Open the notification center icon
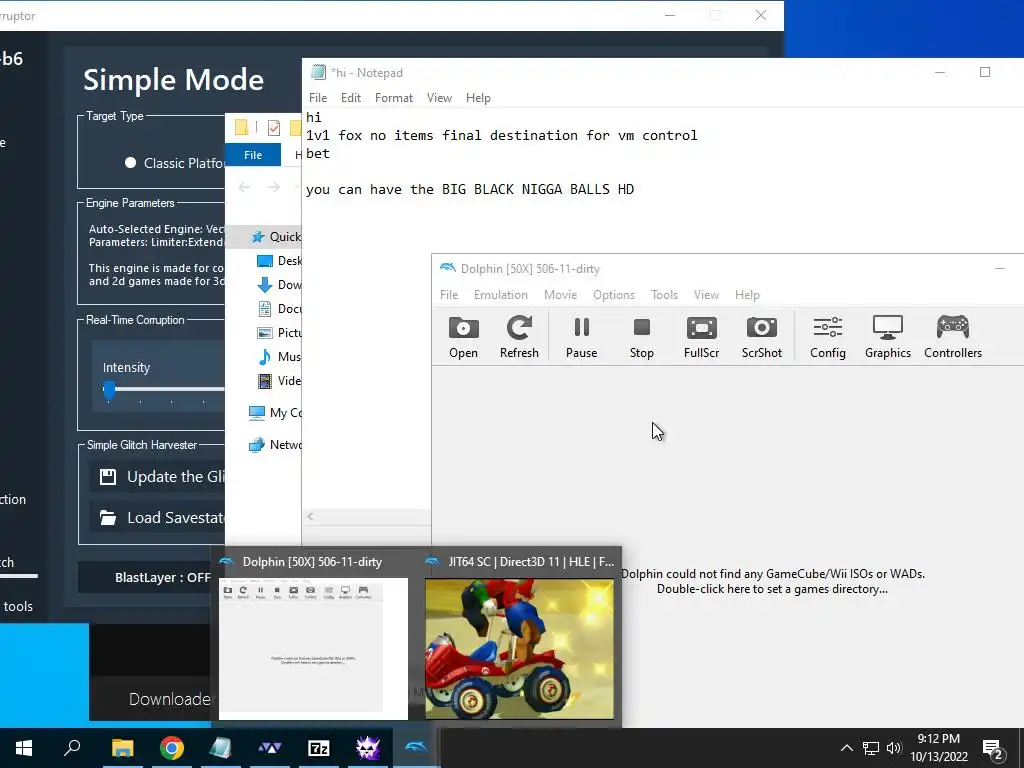Image resolution: width=1024 pixels, height=768 pixels. [x=993, y=750]
